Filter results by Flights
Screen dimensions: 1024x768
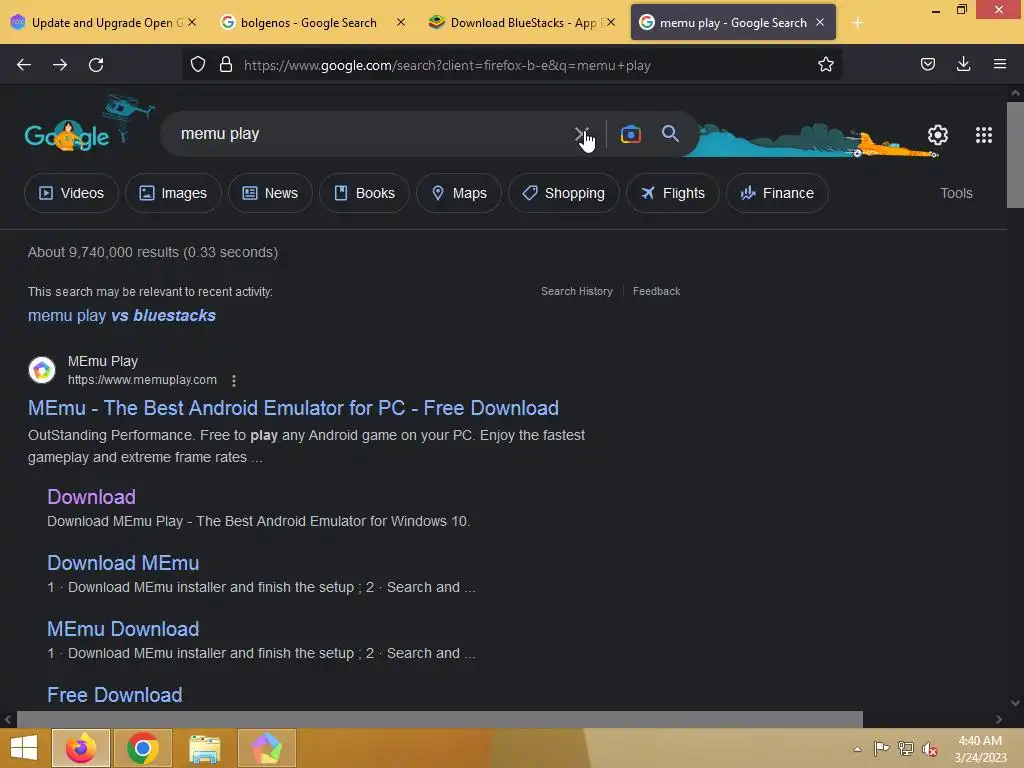click(x=673, y=193)
